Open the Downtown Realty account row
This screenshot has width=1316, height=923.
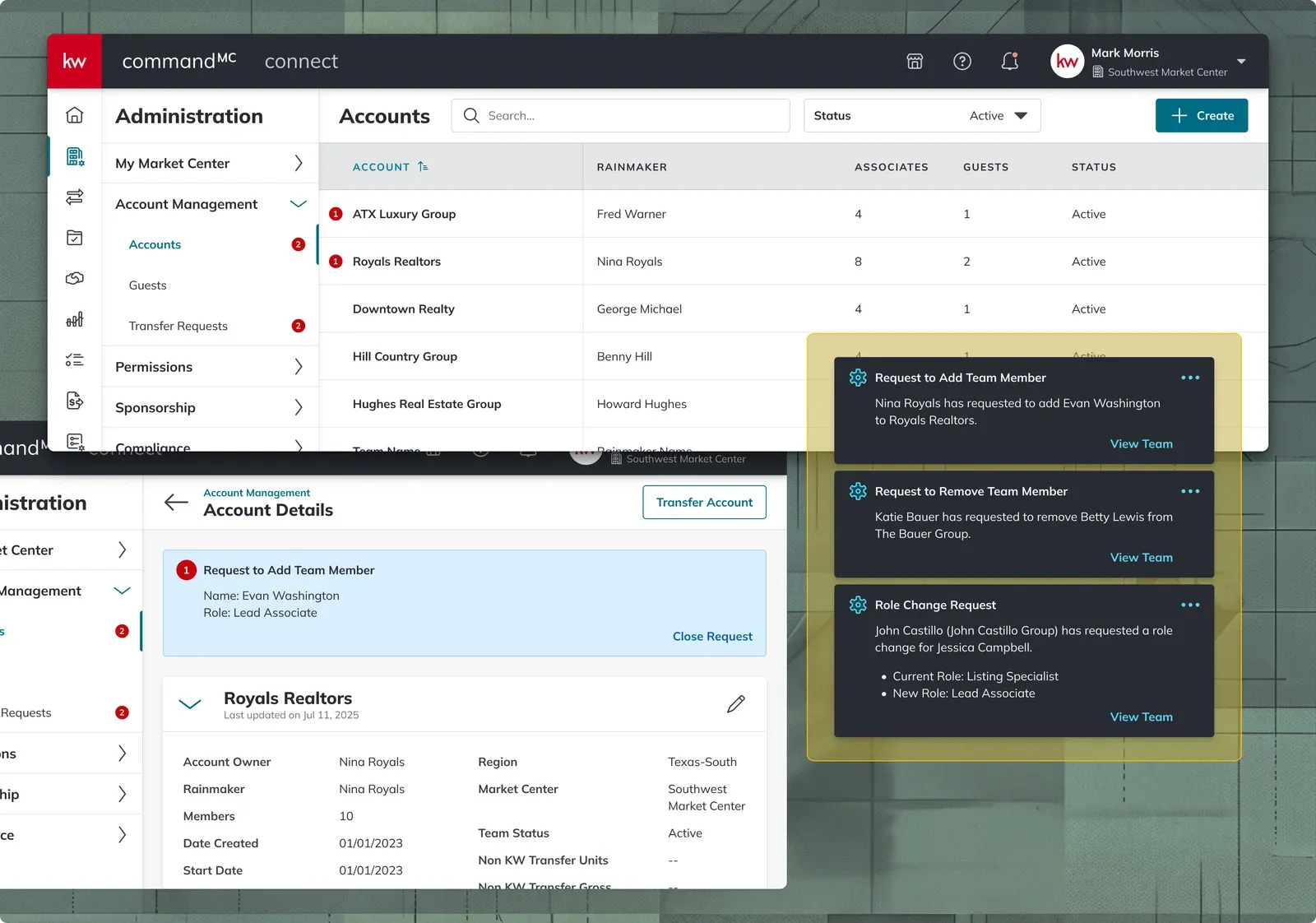point(404,309)
